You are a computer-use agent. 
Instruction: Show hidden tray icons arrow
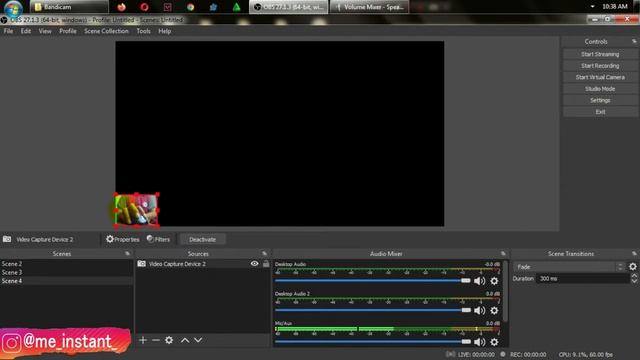tap(592, 7)
